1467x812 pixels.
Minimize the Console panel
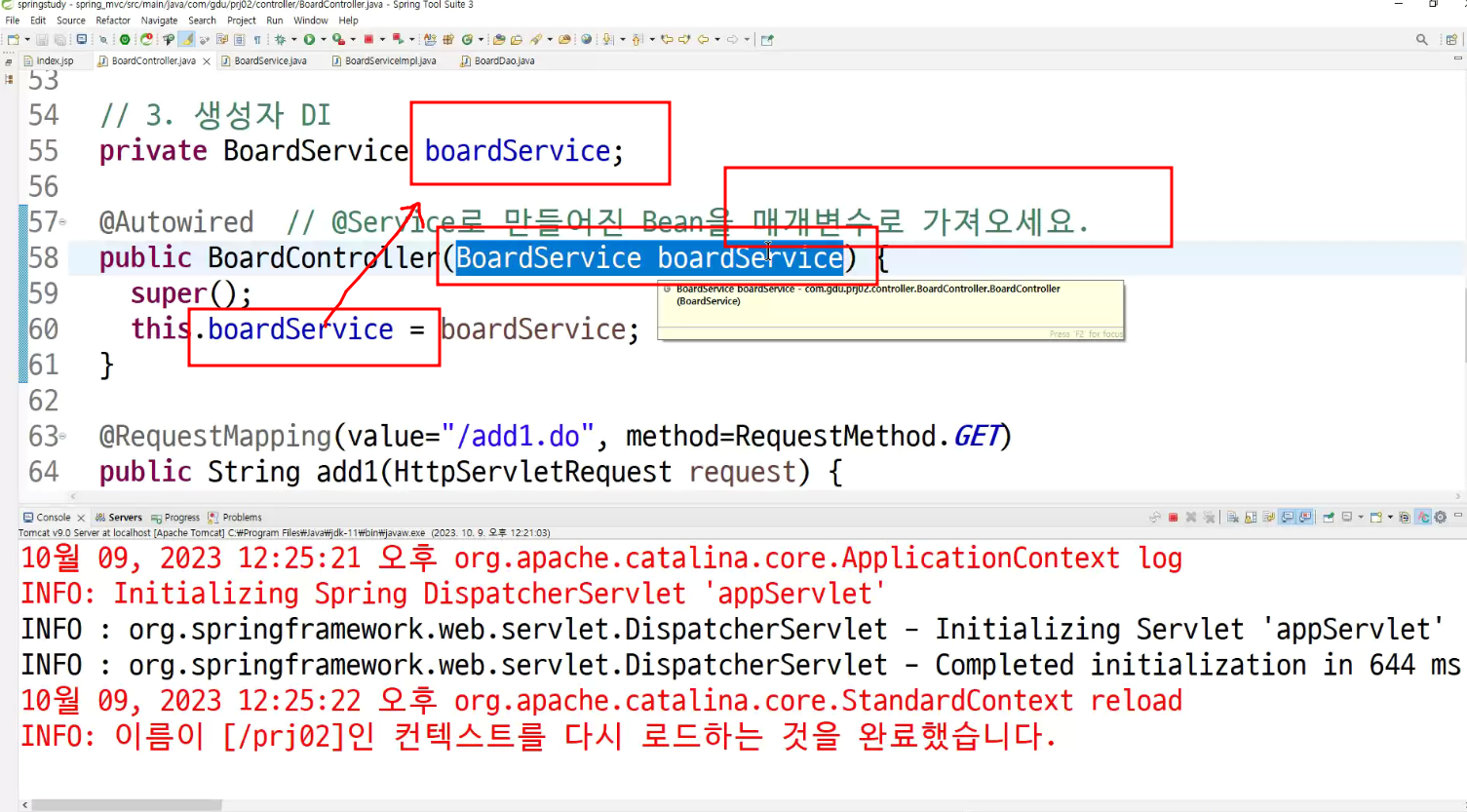point(1458,515)
